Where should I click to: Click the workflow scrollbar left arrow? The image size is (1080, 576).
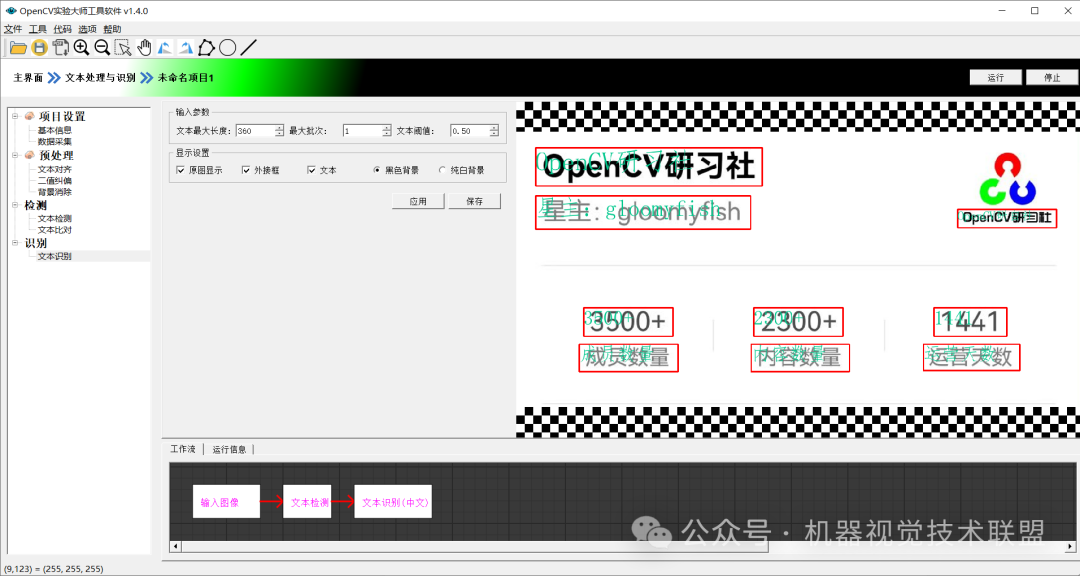[176, 547]
